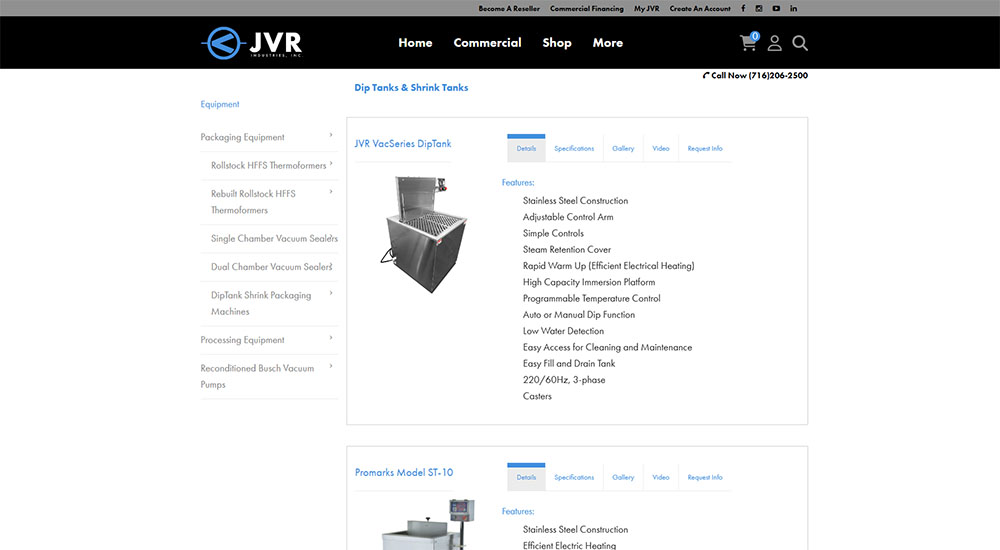Click the Call Now phone number
The width and height of the screenshot is (1000, 550).
(x=755, y=75)
